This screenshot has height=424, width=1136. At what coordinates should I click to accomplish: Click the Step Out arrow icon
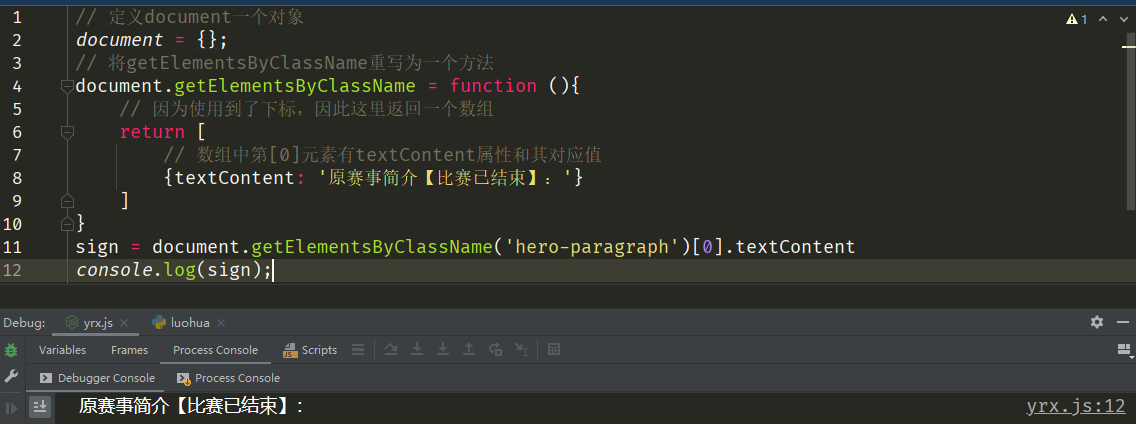click(469, 350)
